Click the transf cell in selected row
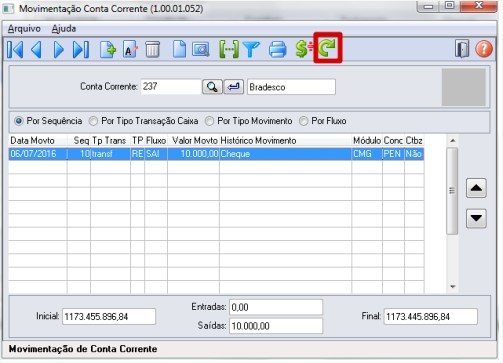503x363 pixels. pos(110,154)
